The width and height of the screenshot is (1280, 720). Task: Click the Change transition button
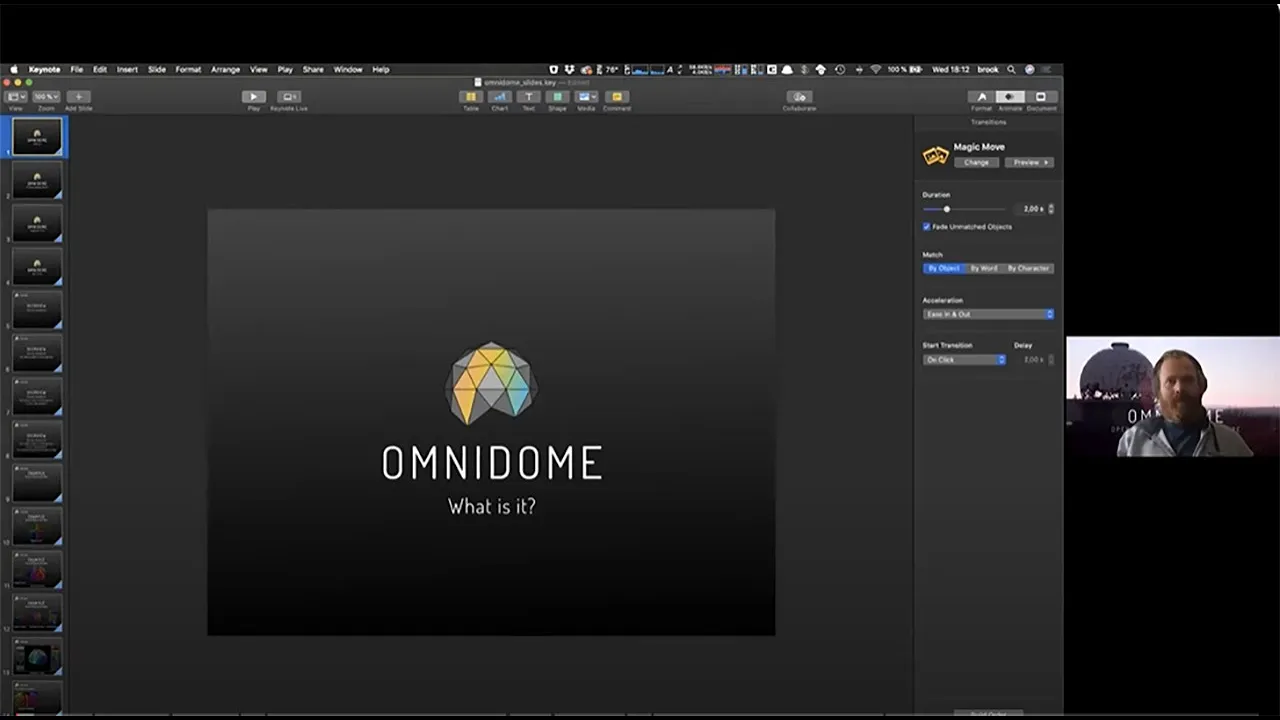pyautogui.click(x=977, y=162)
